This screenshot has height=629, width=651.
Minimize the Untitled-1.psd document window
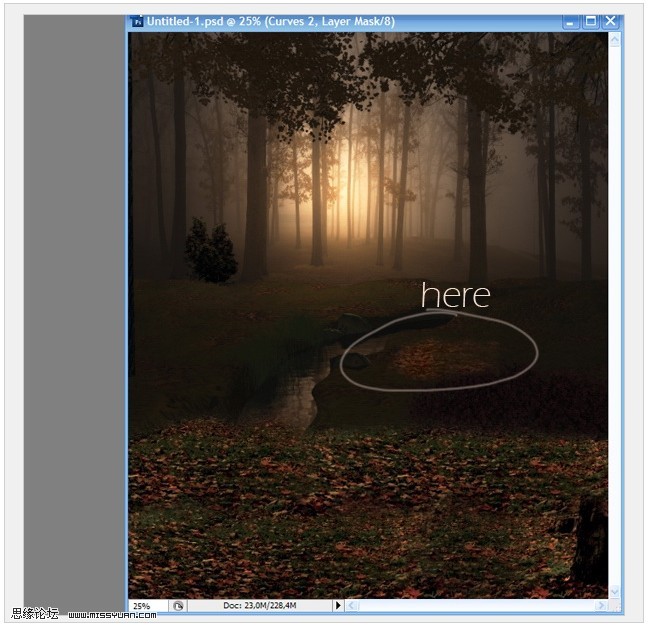click(570, 21)
